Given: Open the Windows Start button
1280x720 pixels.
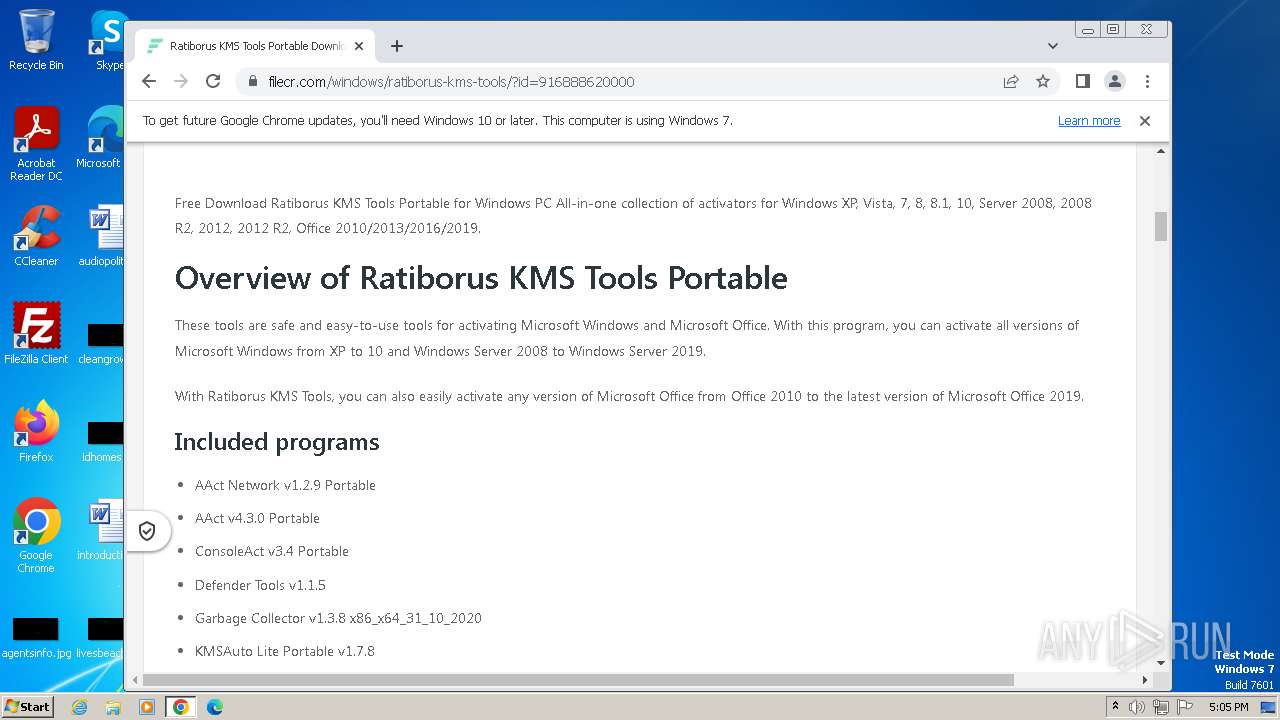Looking at the screenshot, I should coord(28,707).
